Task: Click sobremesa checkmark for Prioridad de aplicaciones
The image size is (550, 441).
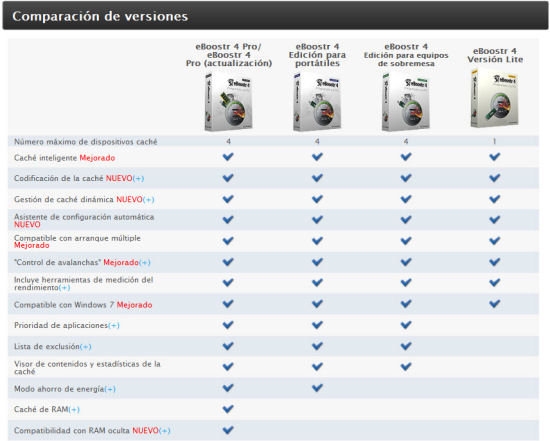Action: point(406,325)
